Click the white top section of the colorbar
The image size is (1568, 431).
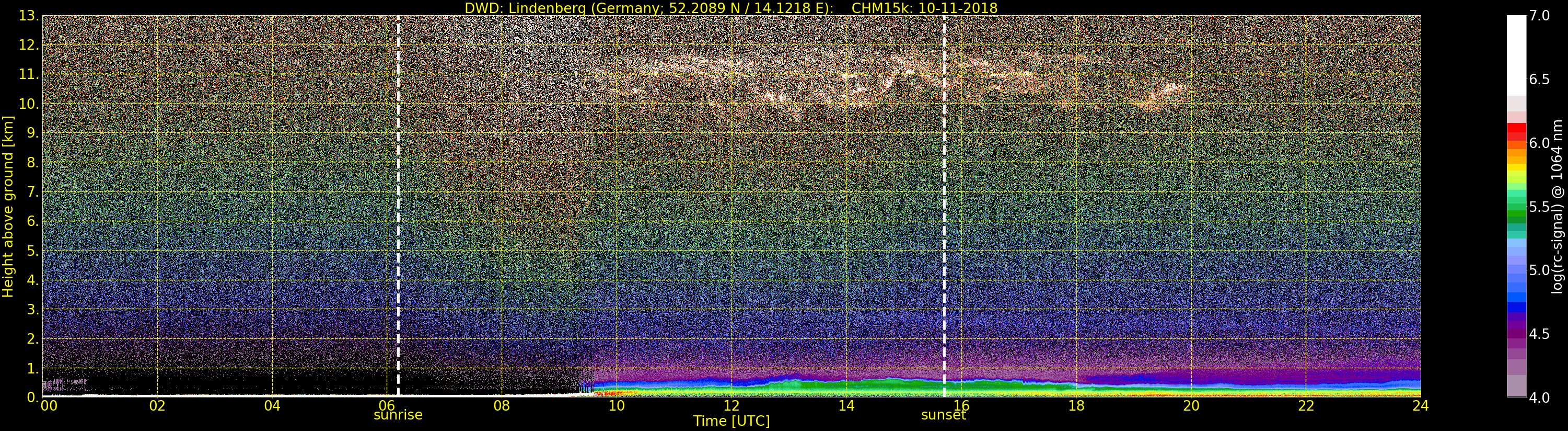point(1516,55)
